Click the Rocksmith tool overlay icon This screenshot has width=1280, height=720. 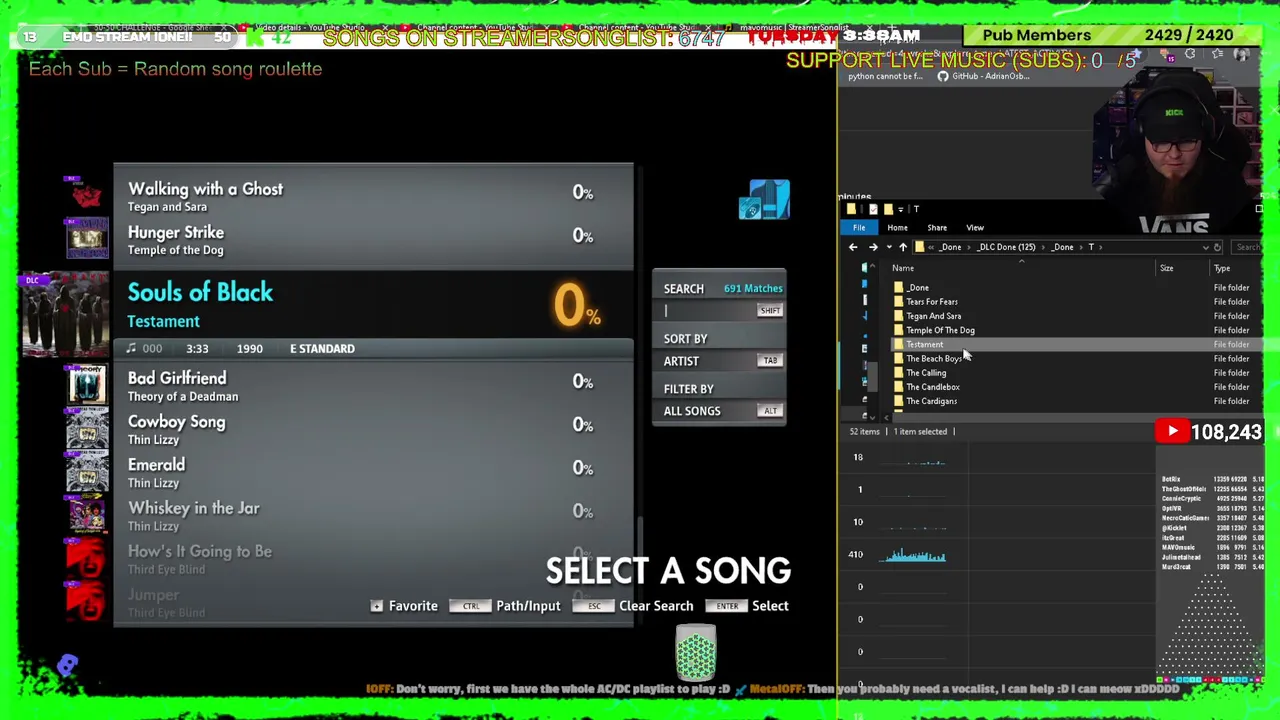point(765,200)
